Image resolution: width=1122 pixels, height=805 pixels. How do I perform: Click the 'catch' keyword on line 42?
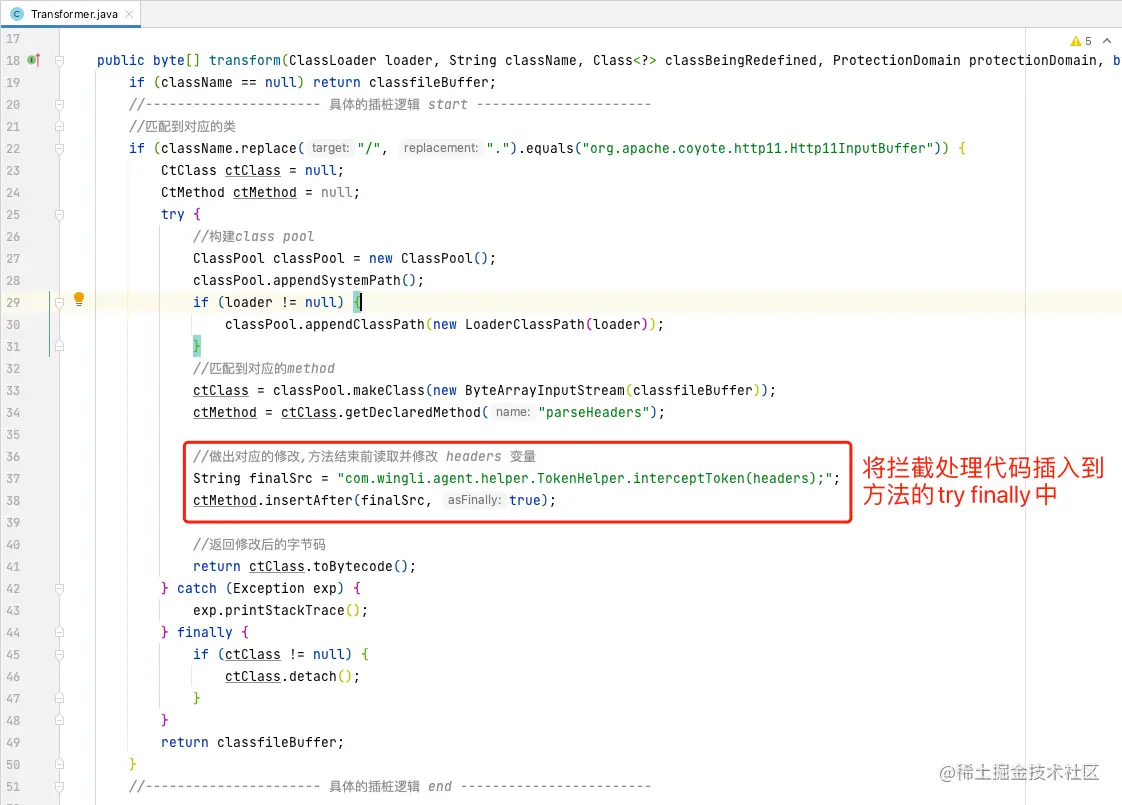[x=197, y=588]
